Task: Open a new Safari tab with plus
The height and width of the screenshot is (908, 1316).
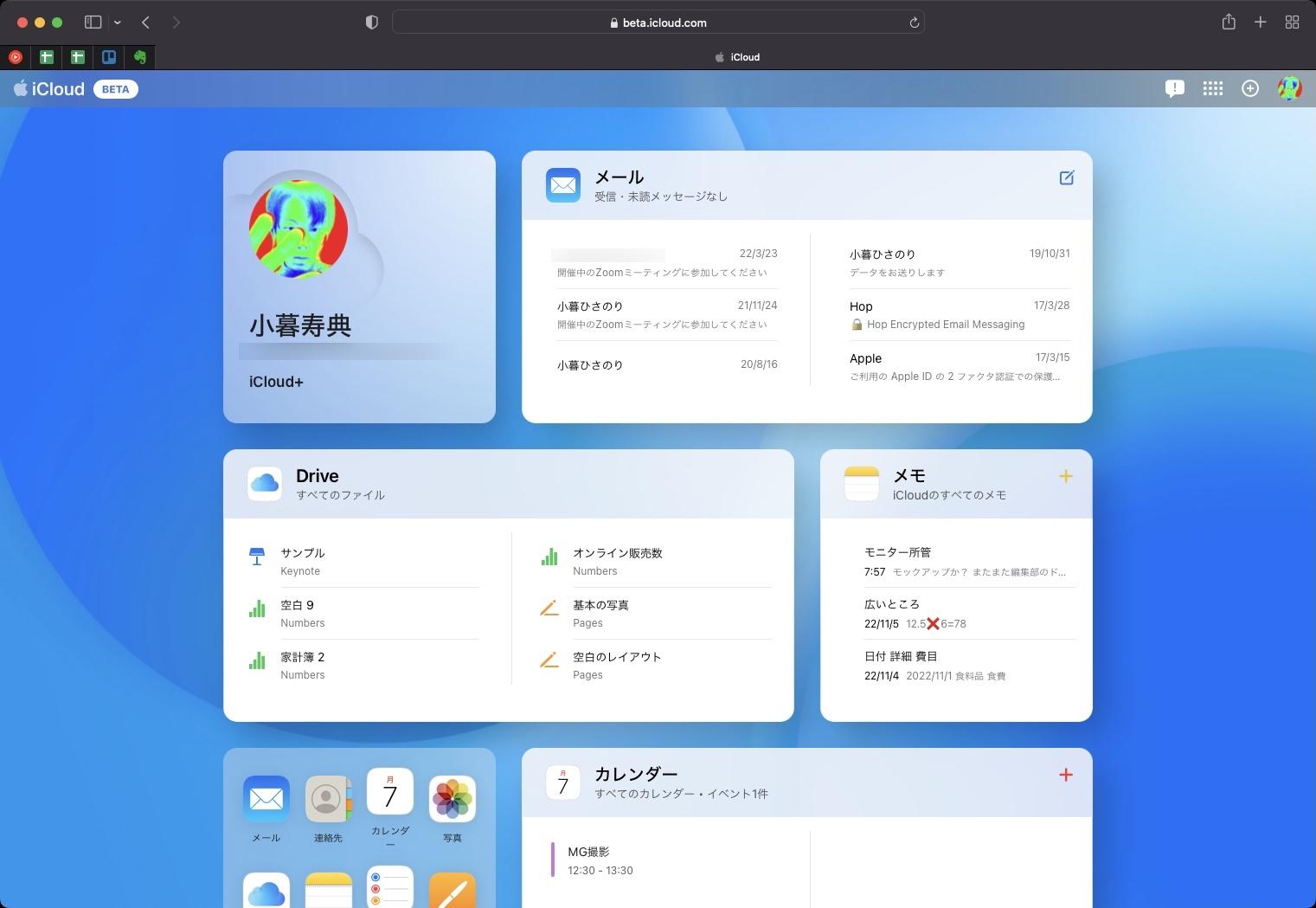Action: (1261, 23)
